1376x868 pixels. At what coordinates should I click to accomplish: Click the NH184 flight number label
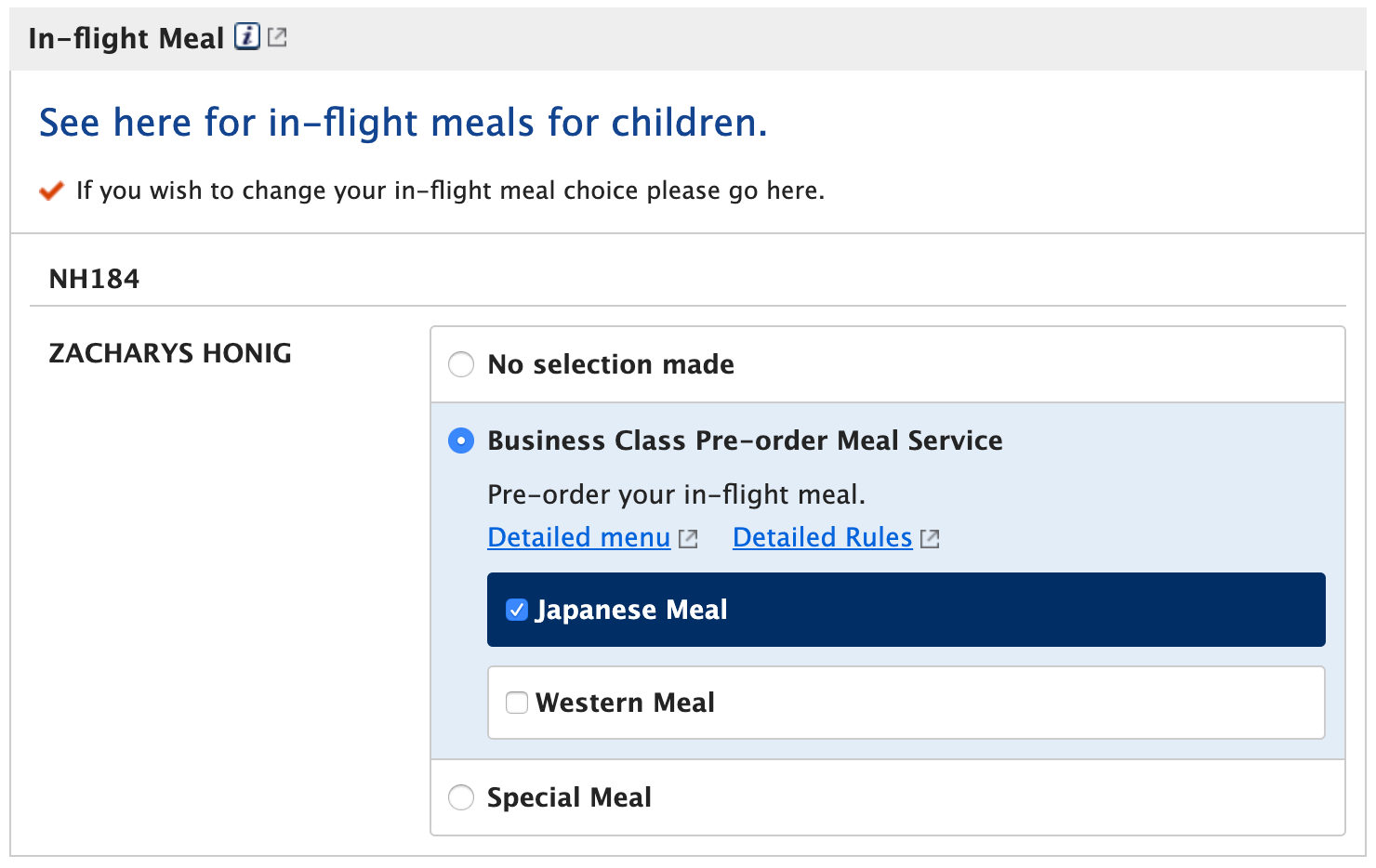[94, 279]
